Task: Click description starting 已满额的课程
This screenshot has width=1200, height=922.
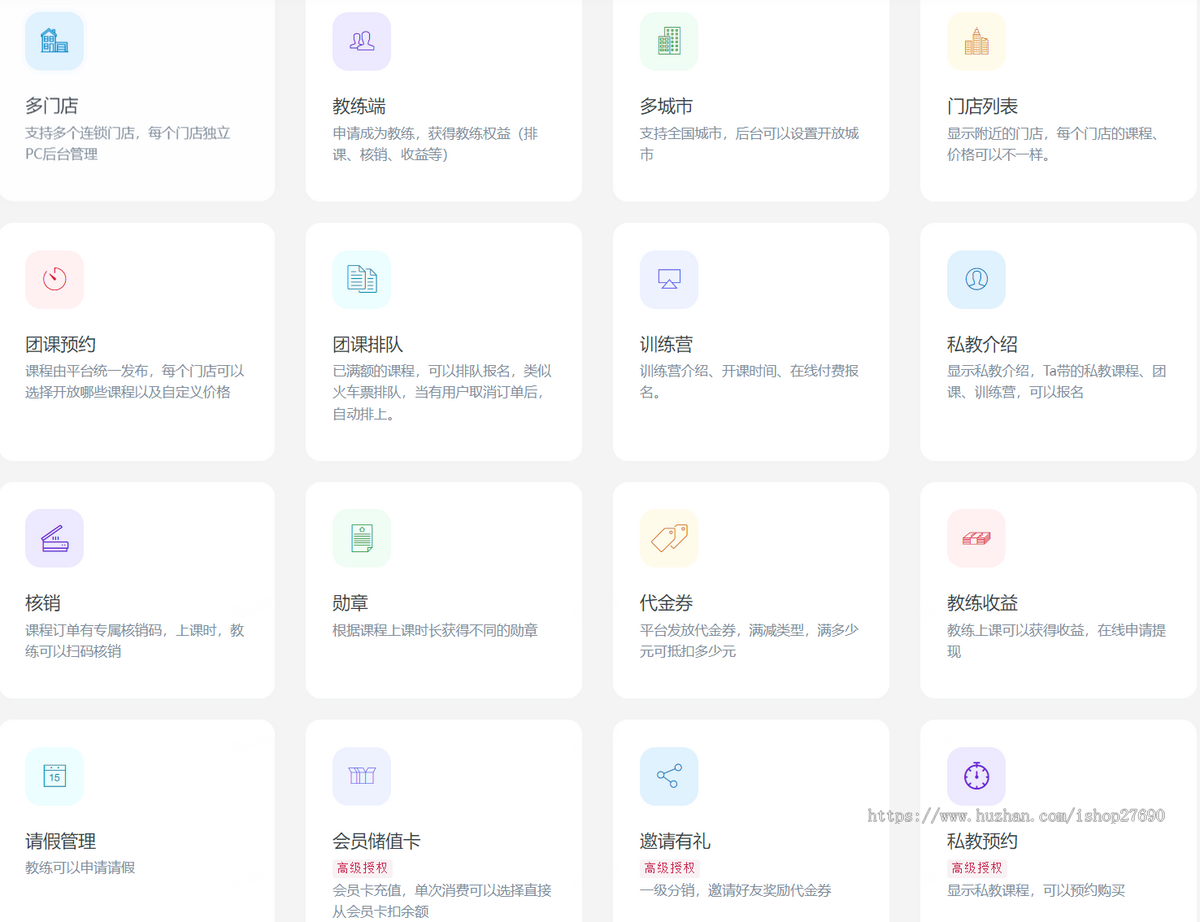Action: coord(442,392)
